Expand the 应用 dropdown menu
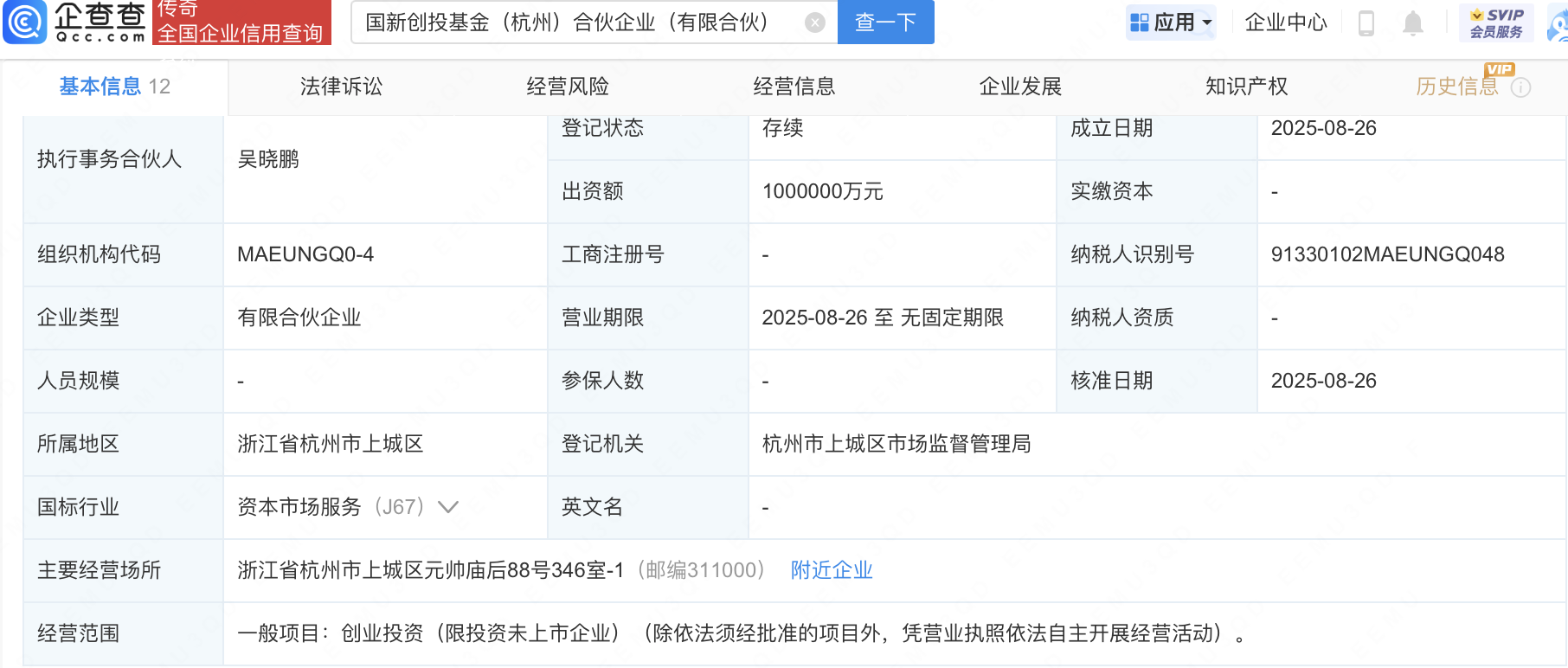Screen dimensions: 1568x668 [x=1171, y=22]
